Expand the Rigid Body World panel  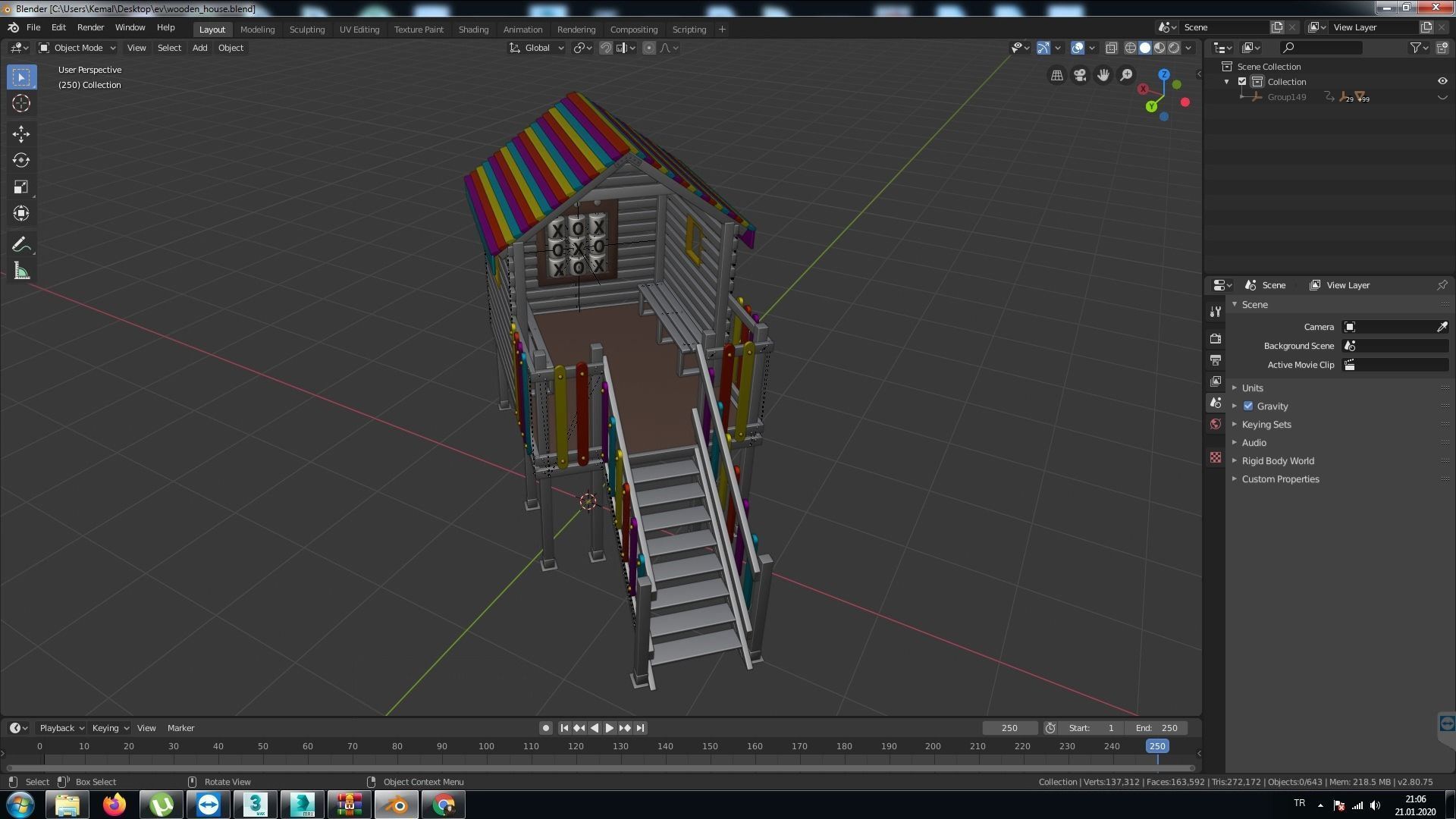pyautogui.click(x=1278, y=461)
